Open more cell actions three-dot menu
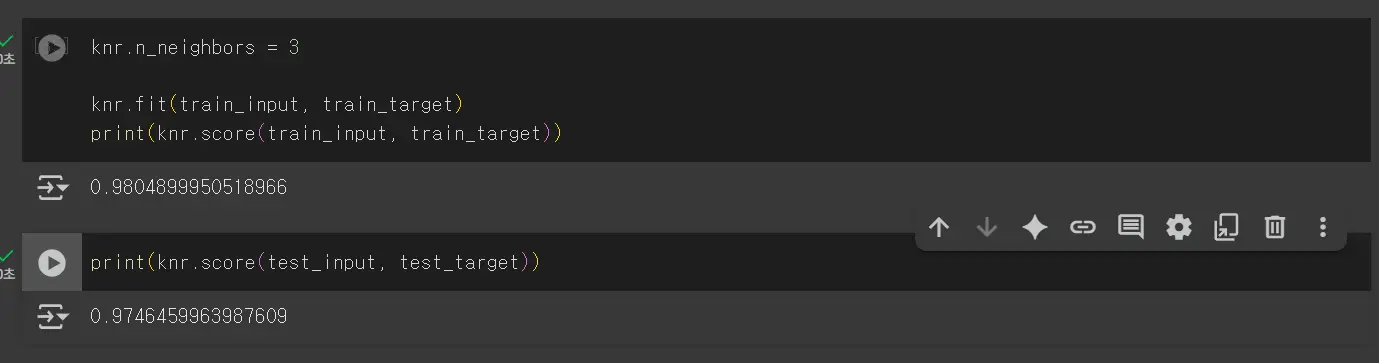The width and height of the screenshot is (1379, 363). pos(1323,227)
